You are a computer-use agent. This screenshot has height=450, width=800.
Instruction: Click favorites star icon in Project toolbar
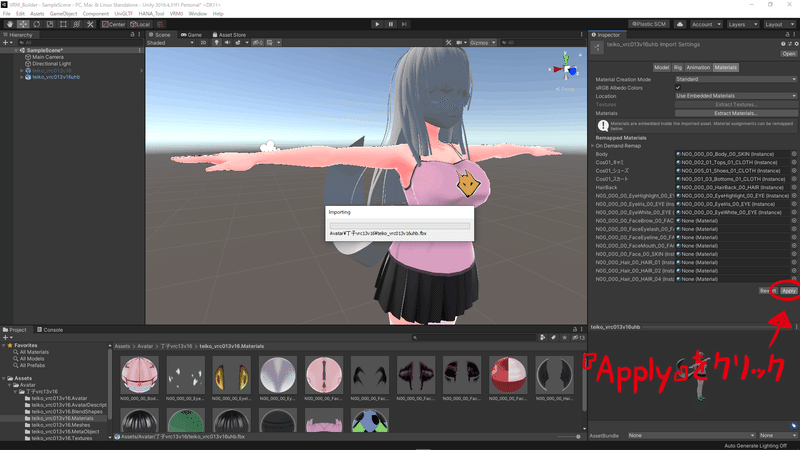564,337
